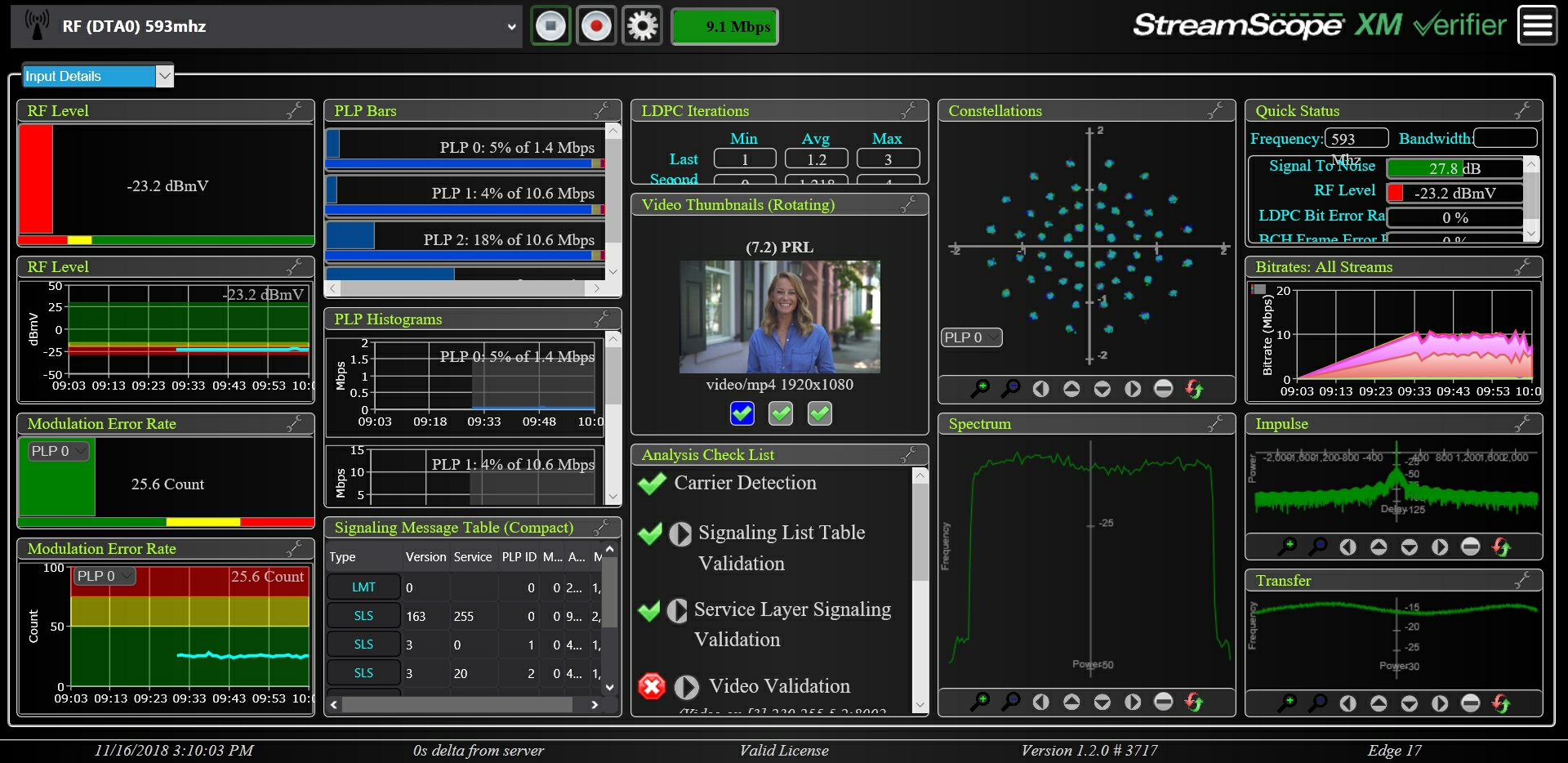1568x763 pixels.
Task: Click the Quick Status scroll down arrow
Action: 1531,234
